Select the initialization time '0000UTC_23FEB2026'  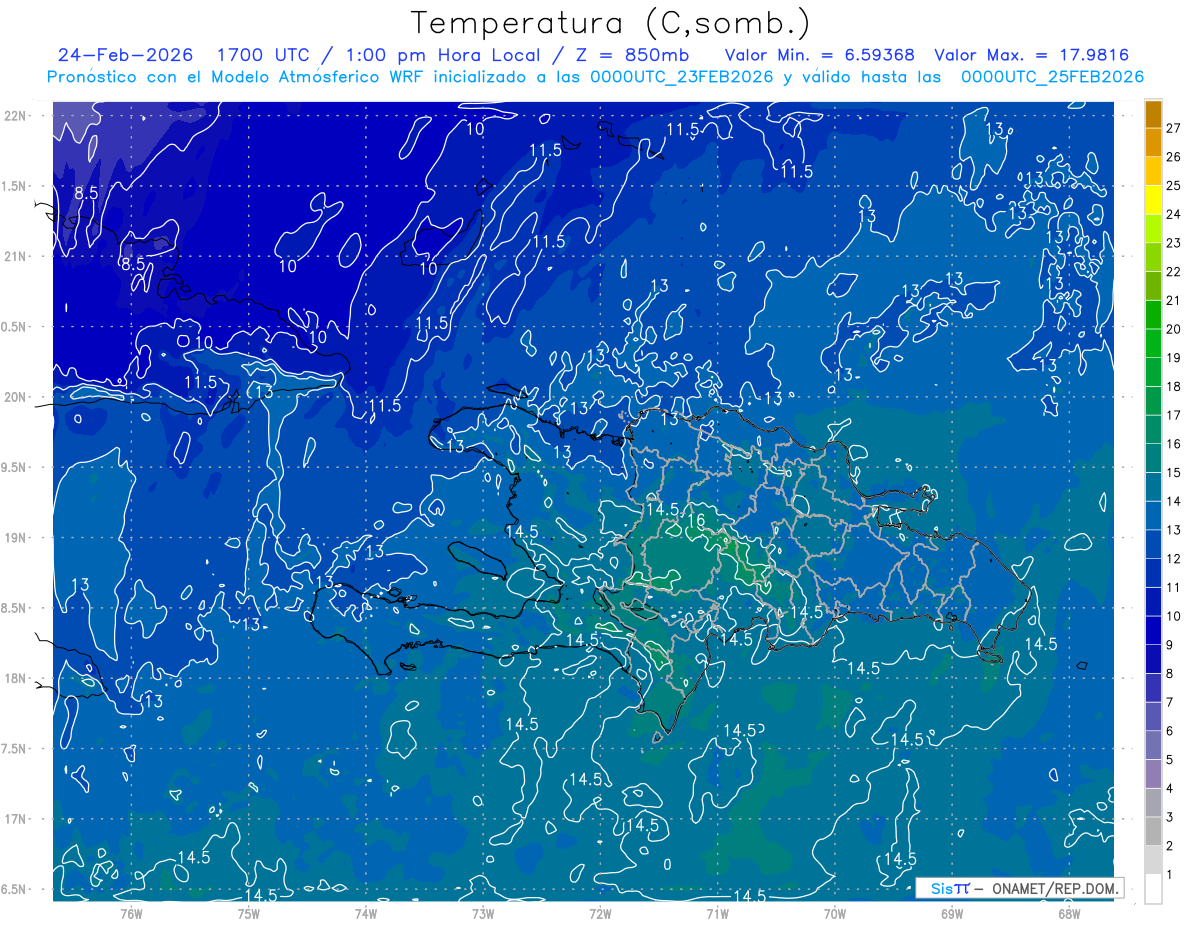pos(682,77)
